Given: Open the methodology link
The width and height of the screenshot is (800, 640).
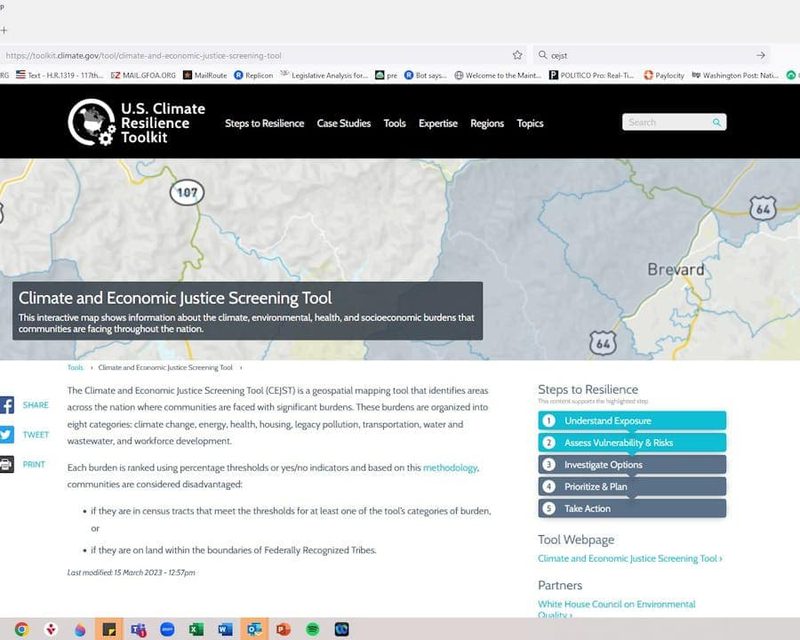Looking at the screenshot, I should (450, 467).
